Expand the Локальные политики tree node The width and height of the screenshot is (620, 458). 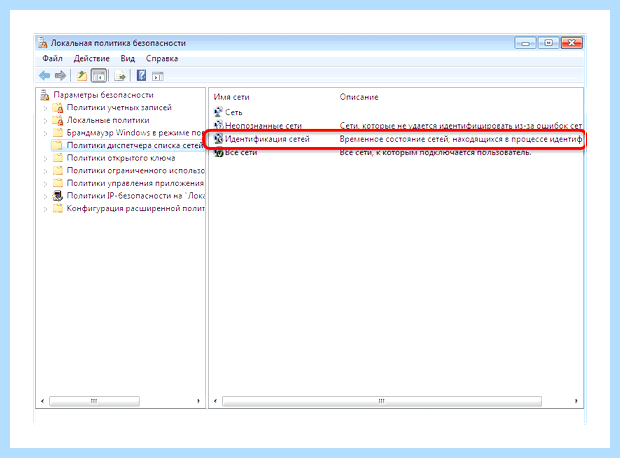point(45,121)
